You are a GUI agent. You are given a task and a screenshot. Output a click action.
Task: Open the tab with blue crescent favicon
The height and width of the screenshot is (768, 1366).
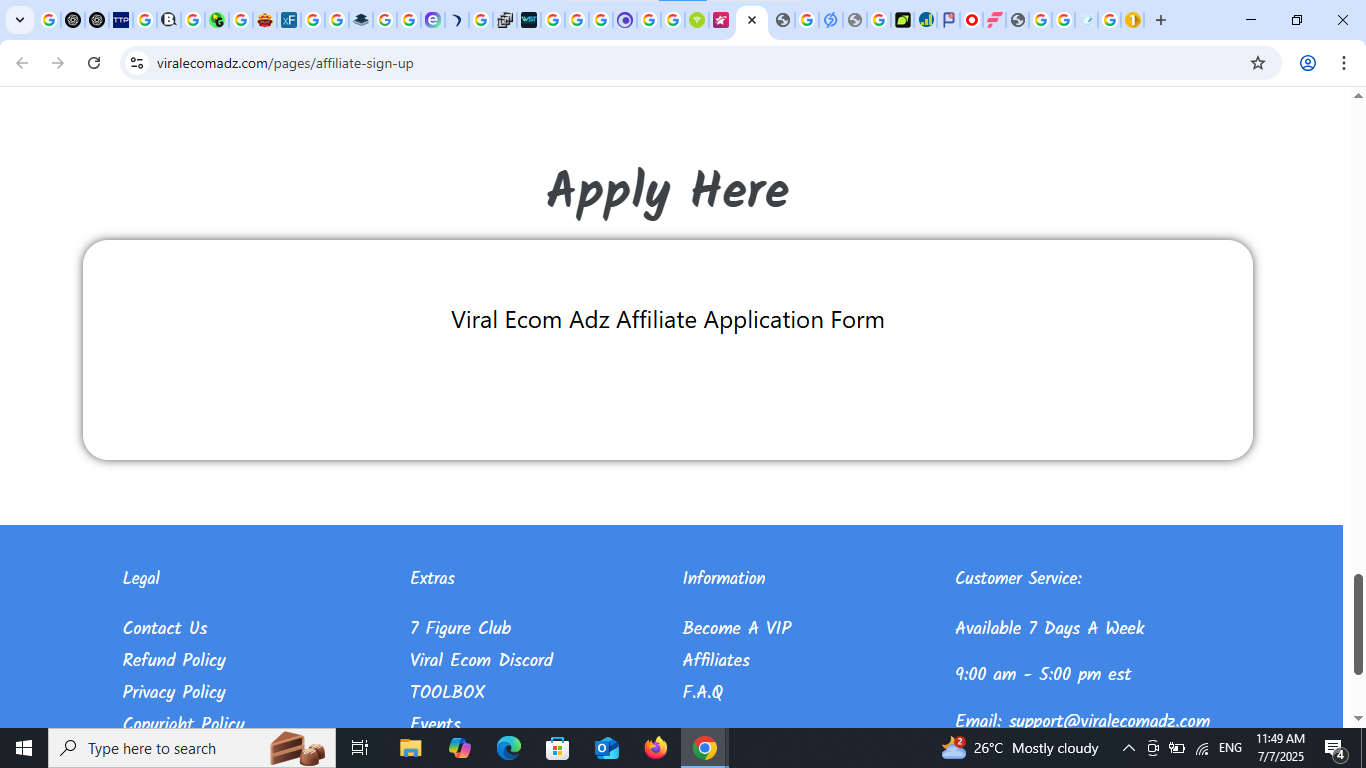[x=457, y=20]
